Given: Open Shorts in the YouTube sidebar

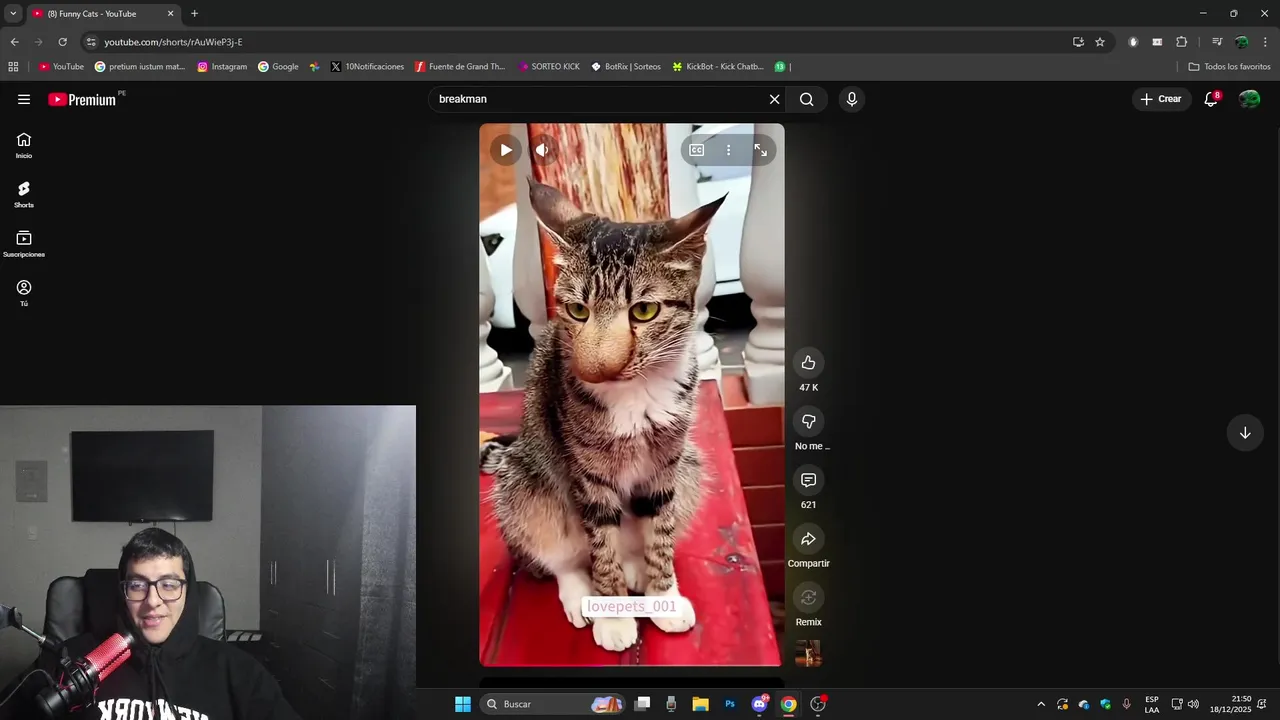Looking at the screenshot, I should coord(24,195).
